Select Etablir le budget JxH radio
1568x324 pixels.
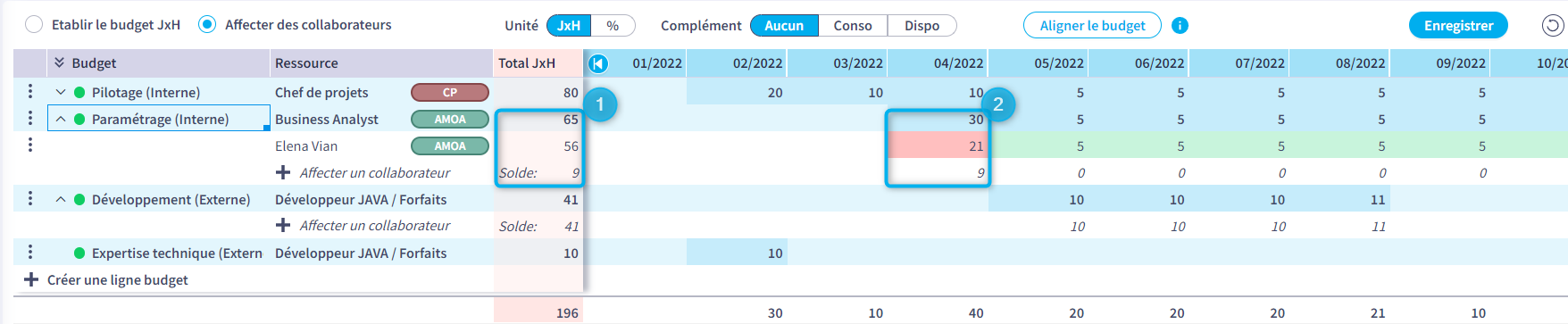coord(34,24)
